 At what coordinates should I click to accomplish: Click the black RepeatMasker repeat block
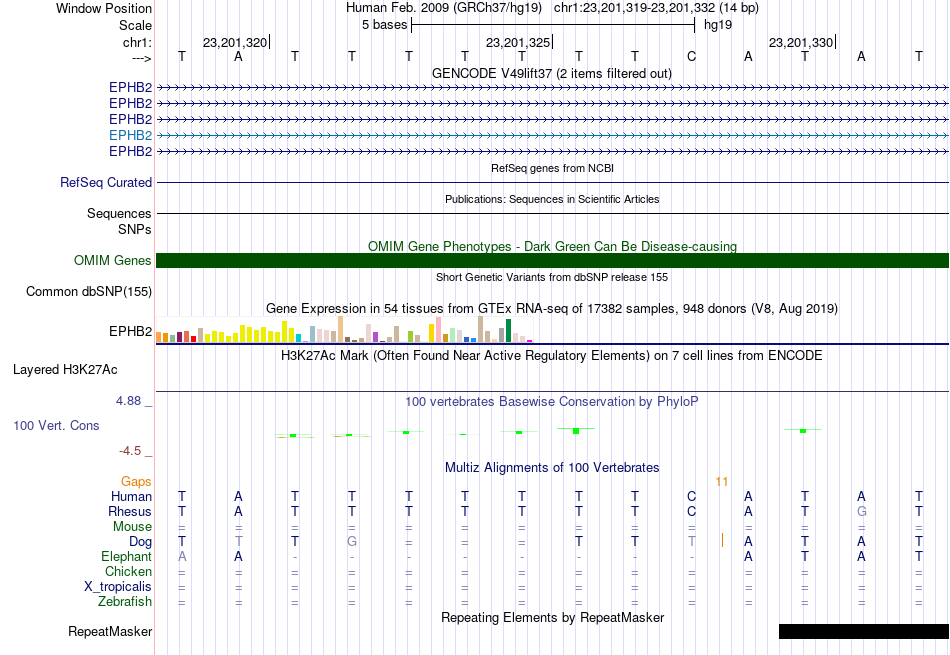[x=863, y=631]
